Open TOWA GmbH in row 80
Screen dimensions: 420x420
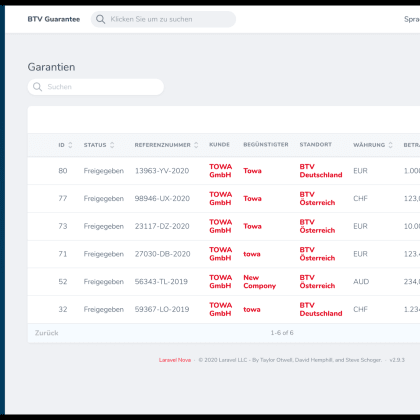pyautogui.click(x=220, y=171)
